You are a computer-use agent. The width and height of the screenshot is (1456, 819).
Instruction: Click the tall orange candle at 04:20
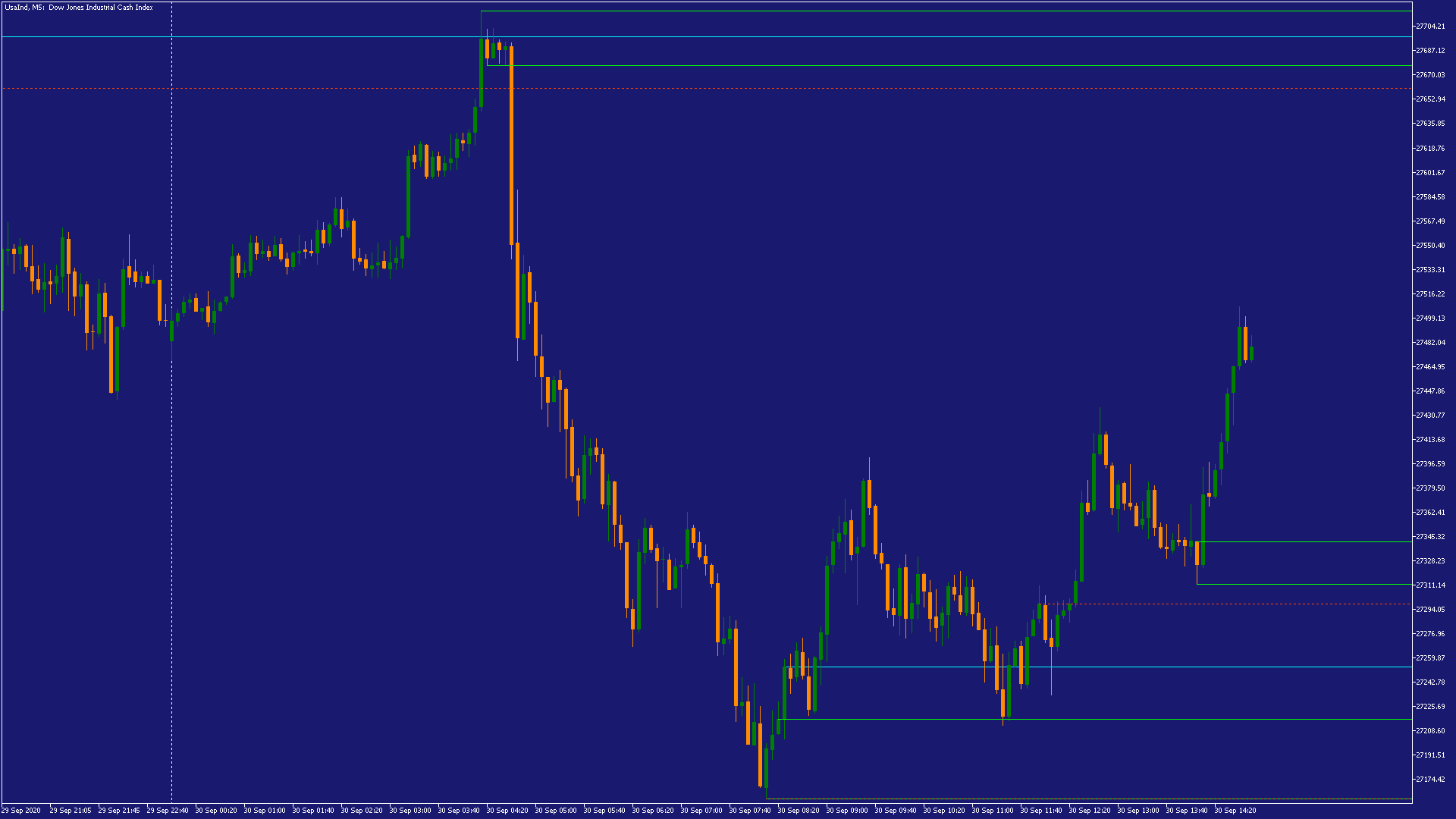pos(511,144)
